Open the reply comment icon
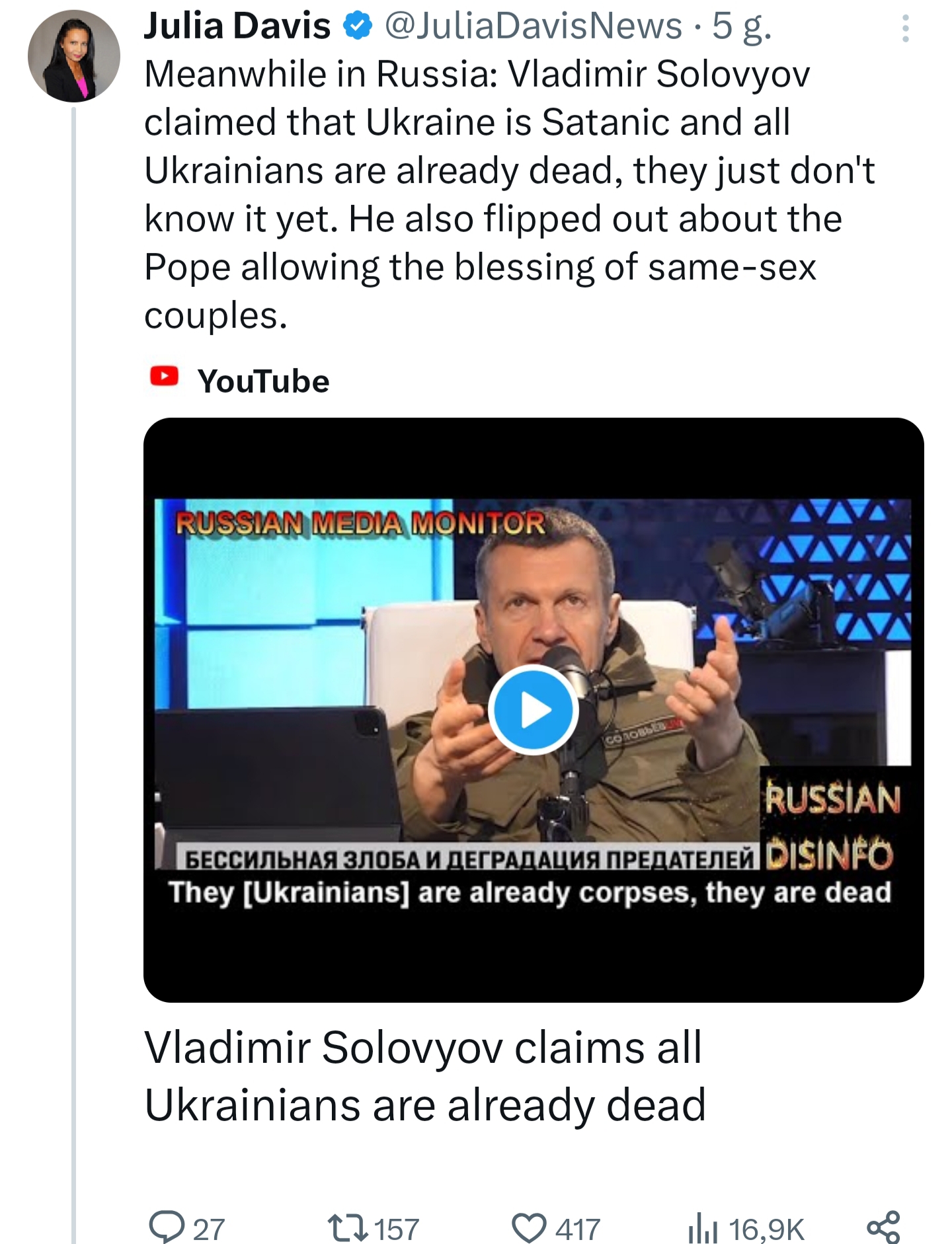Viewport: 952px width, 1244px height. (167, 1228)
